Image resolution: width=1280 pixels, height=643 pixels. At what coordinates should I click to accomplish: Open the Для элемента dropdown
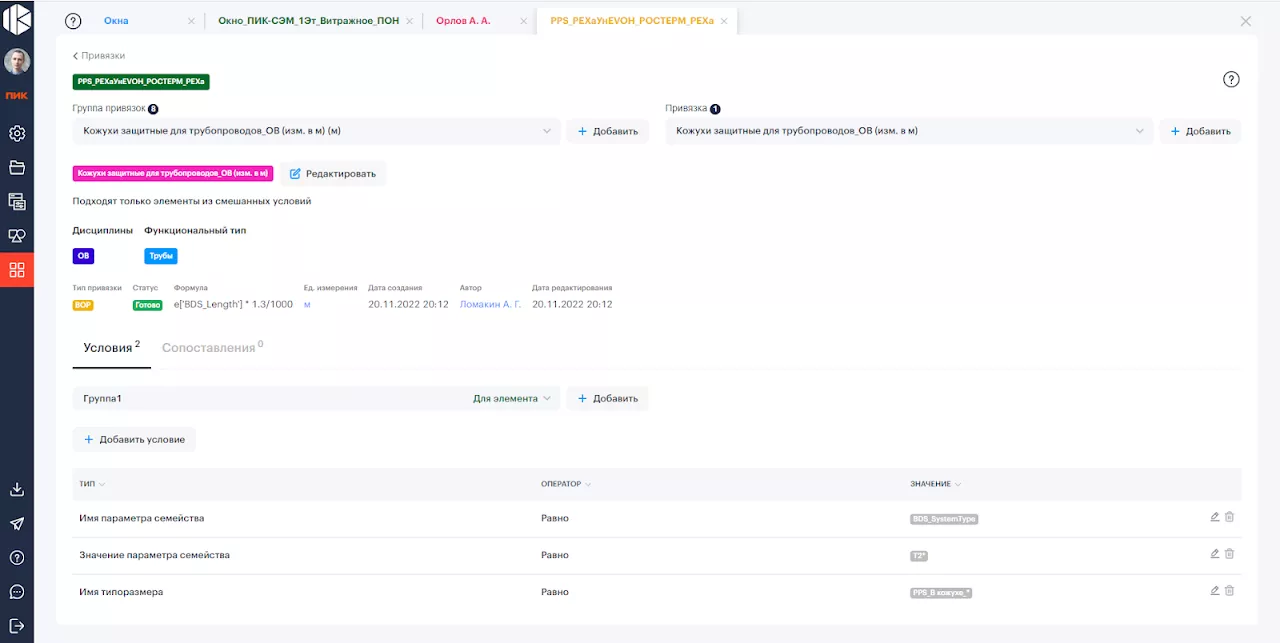(512, 398)
